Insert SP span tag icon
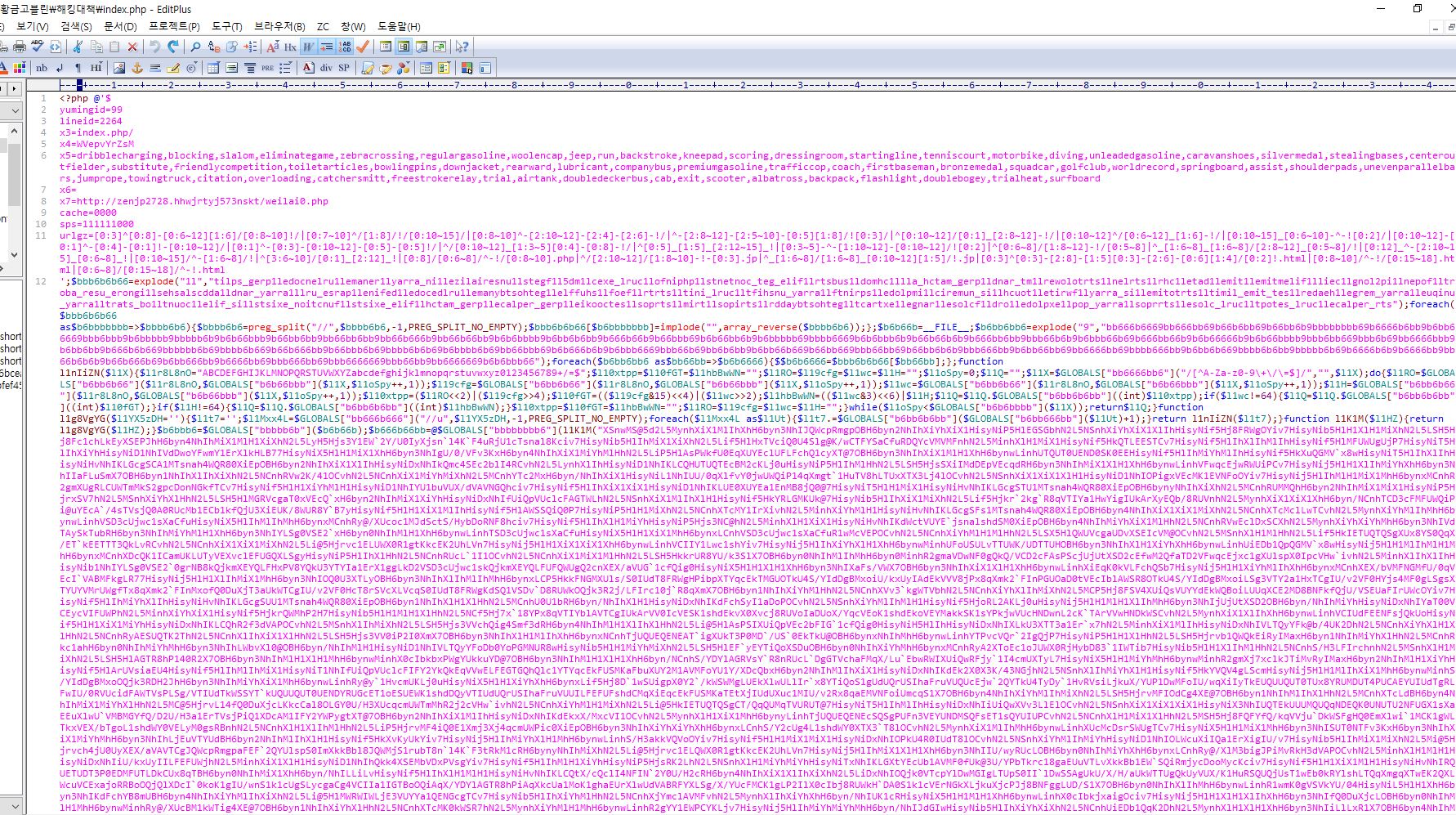Image resolution: width=1456 pixels, height=815 pixels. [x=344, y=68]
